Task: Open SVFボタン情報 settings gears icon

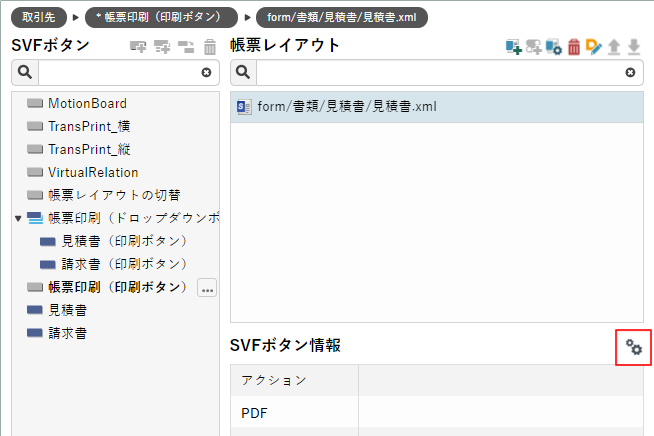Action: click(x=634, y=347)
